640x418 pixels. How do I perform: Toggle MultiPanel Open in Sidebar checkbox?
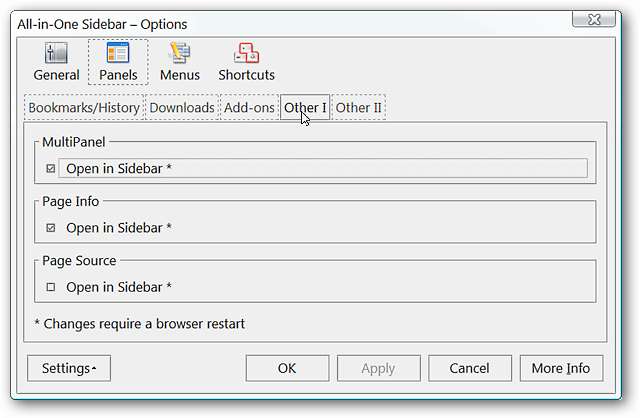tap(51, 169)
